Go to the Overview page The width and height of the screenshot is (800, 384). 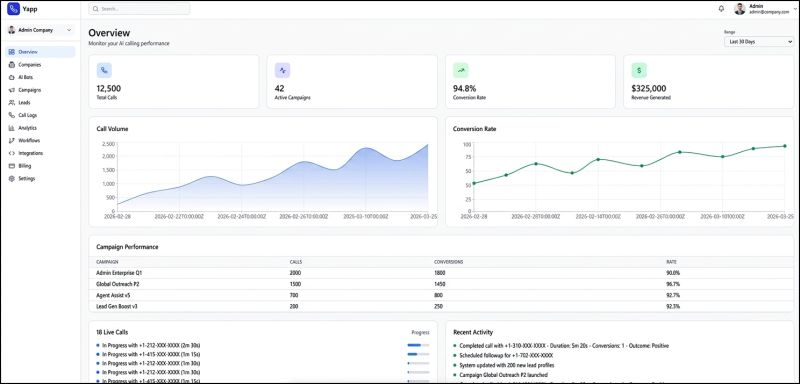click(x=40, y=52)
